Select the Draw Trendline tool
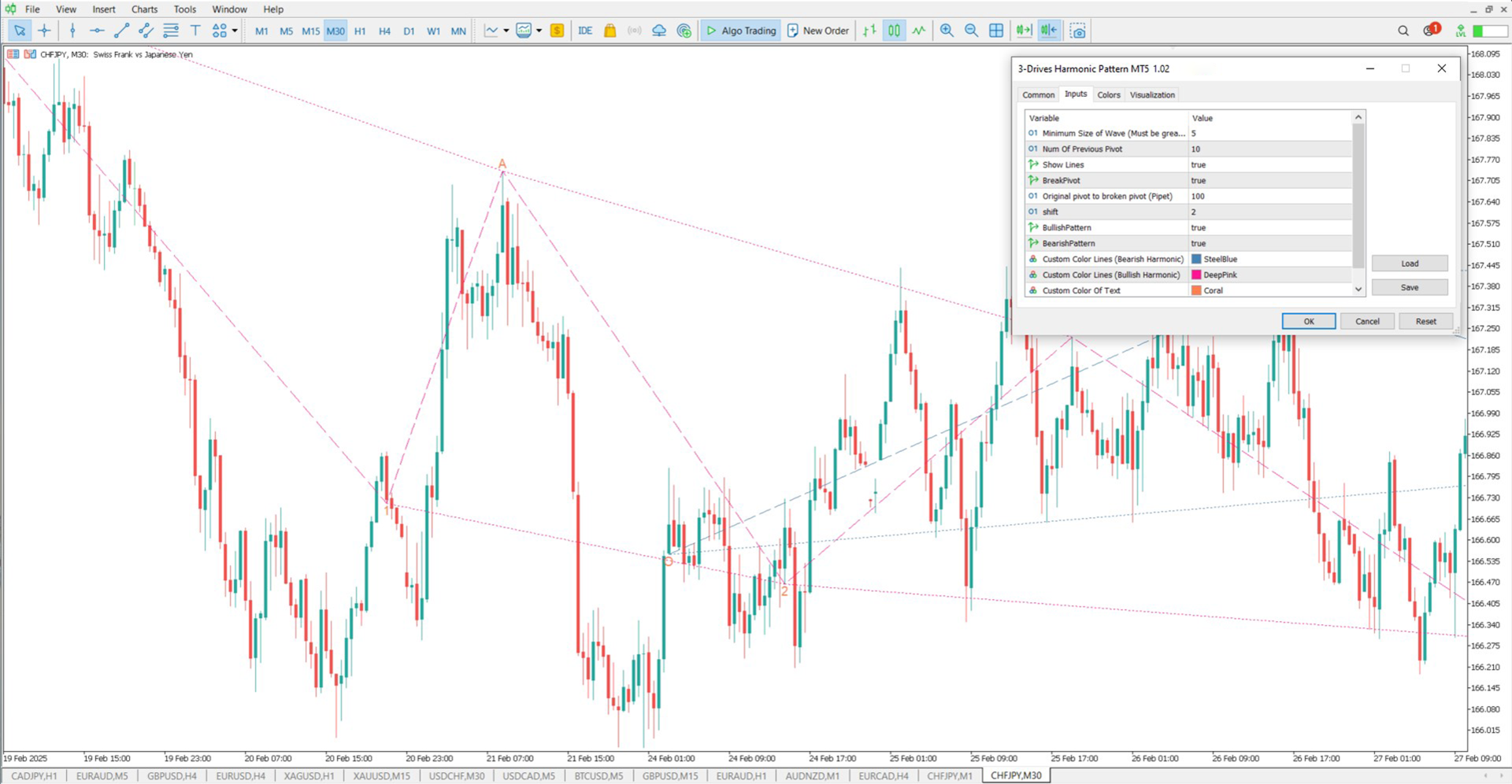This screenshot has height=784, width=1512. (x=121, y=31)
